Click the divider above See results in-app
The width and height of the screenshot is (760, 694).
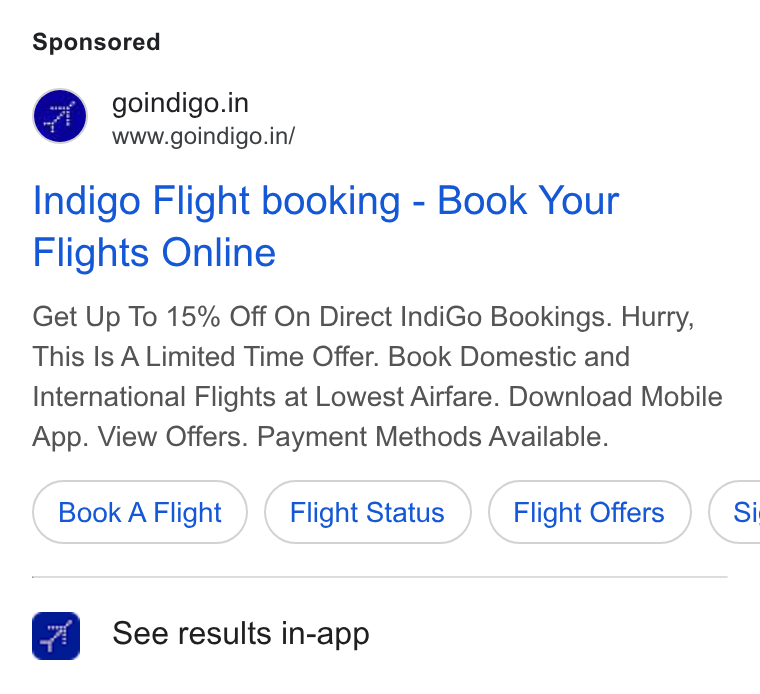(x=380, y=577)
